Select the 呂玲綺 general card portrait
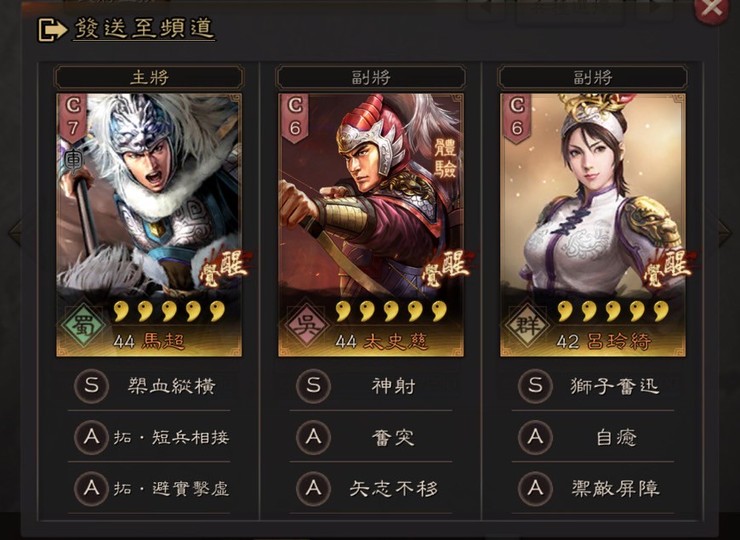740x540 pixels. coord(593,225)
